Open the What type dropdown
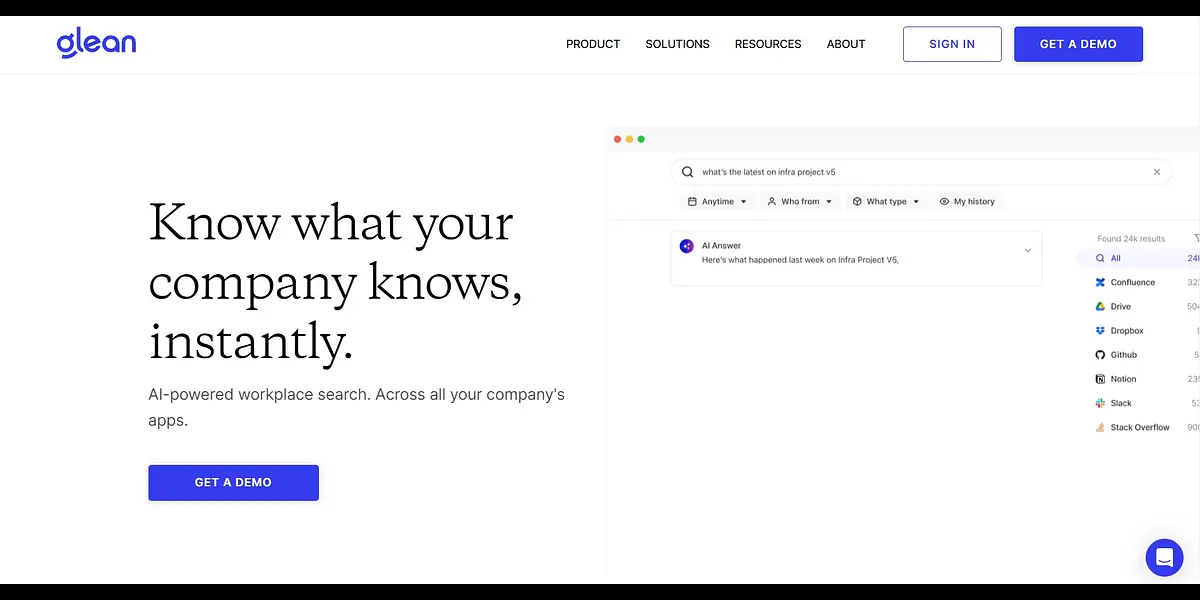1200x600 pixels. tap(885, 202)
